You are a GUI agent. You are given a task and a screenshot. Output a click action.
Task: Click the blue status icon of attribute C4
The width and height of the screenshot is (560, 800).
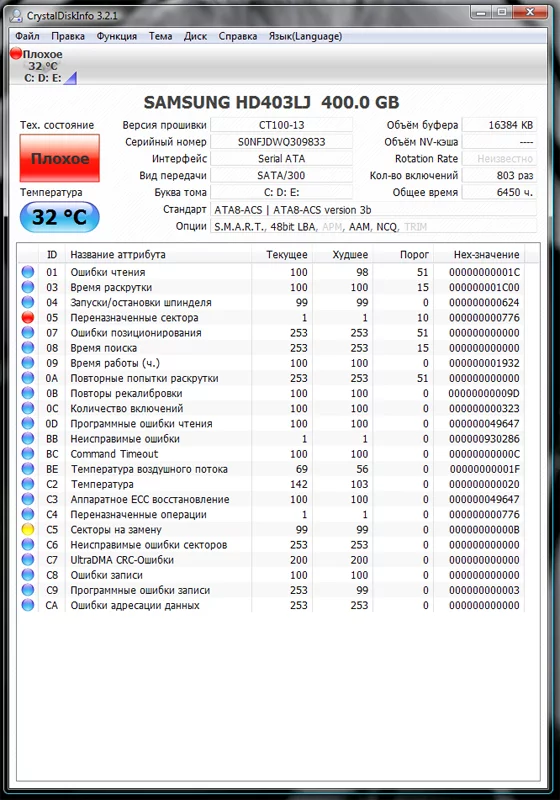(28, 514)
